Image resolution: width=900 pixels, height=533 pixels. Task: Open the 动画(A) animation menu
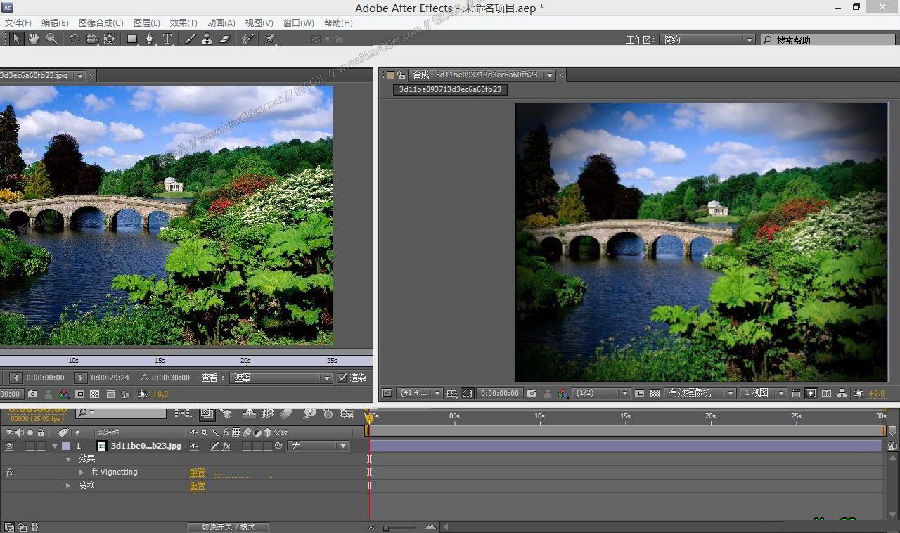point(220,22)
